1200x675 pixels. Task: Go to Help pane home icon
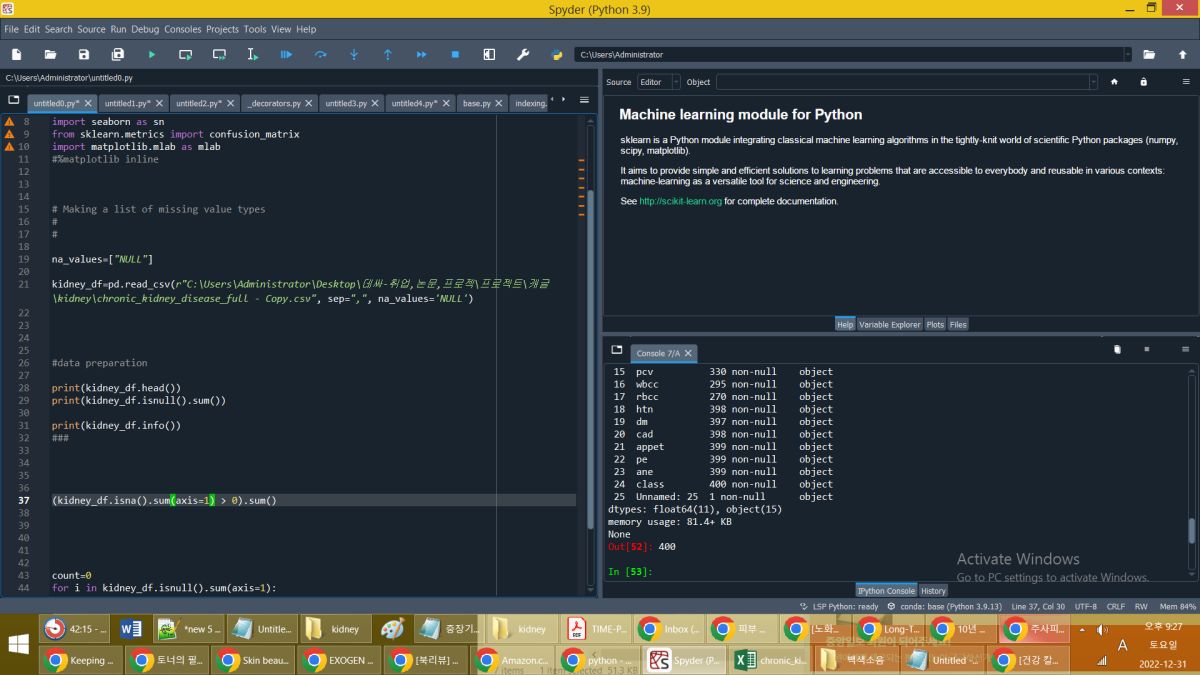1114,82
